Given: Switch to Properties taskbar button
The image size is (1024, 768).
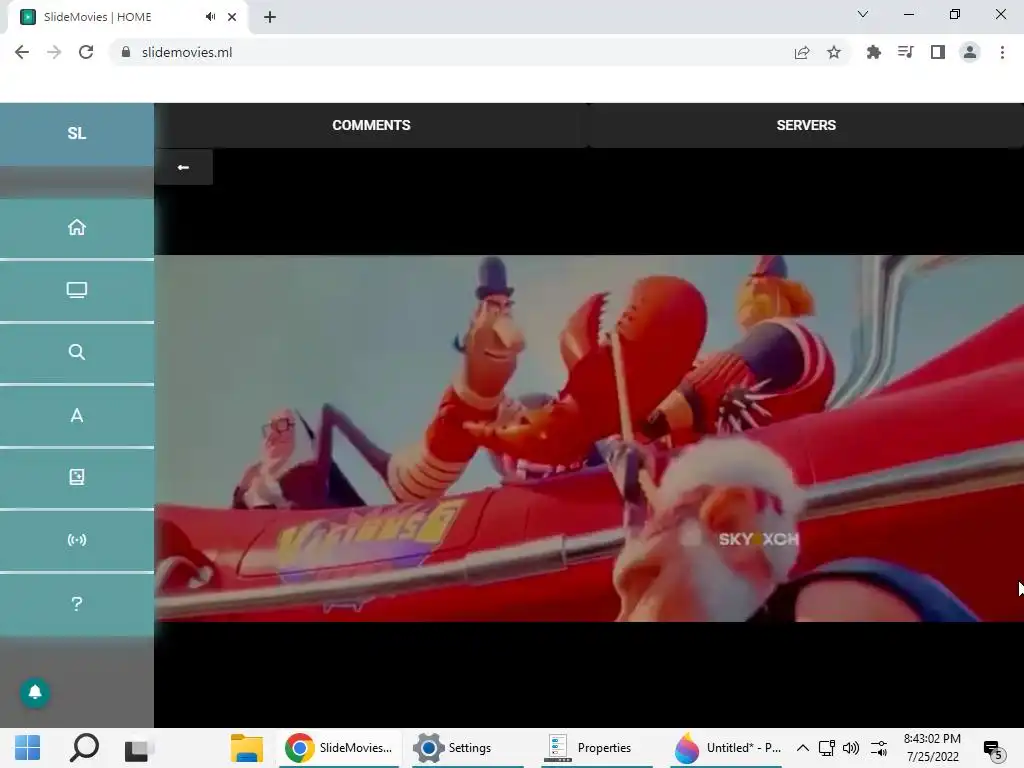Looking at the screenshot, I should pyautogui.click(x=596, y=748).
